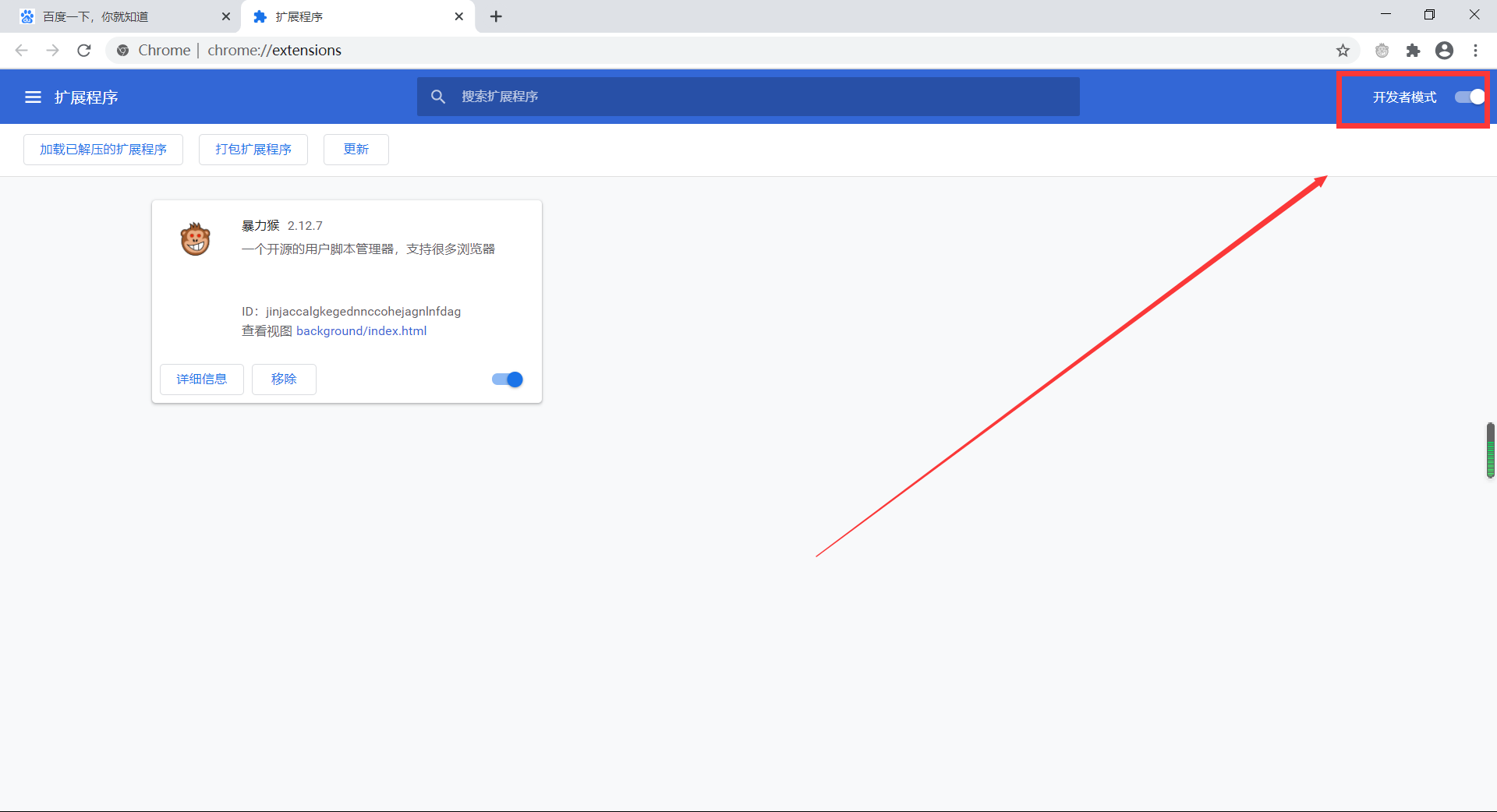Switch to the 百度一下 tab

pyautogui.click(x=121, y=16)
